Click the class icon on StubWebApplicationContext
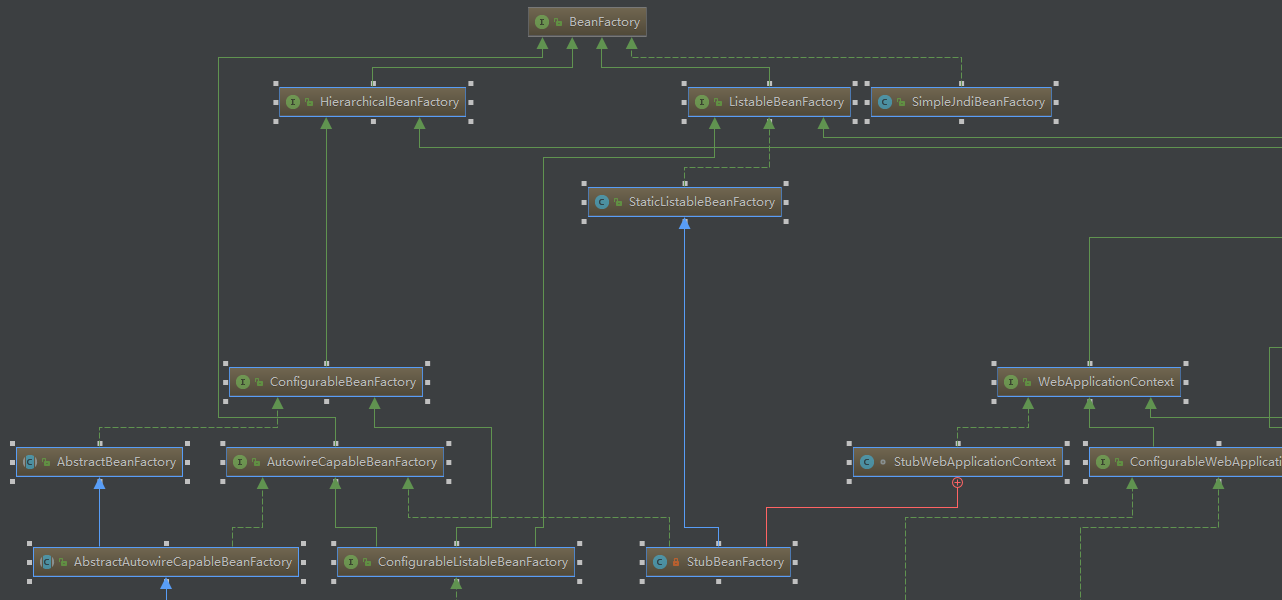The image size is (1282, 600). click(x=865, y=461)
